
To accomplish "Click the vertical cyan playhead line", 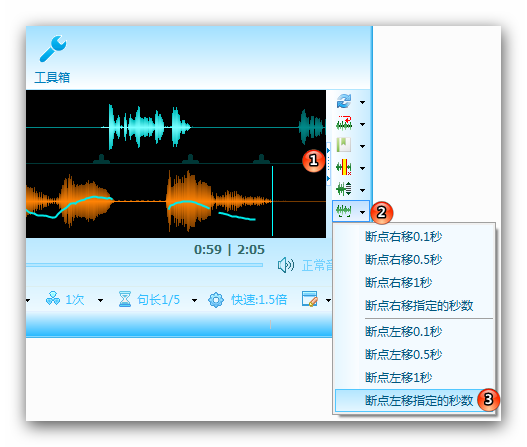I will tap(272, 201).
